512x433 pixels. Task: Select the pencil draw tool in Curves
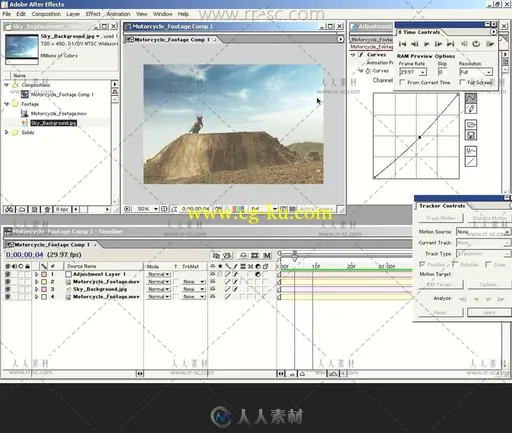[x=471, y=109]
